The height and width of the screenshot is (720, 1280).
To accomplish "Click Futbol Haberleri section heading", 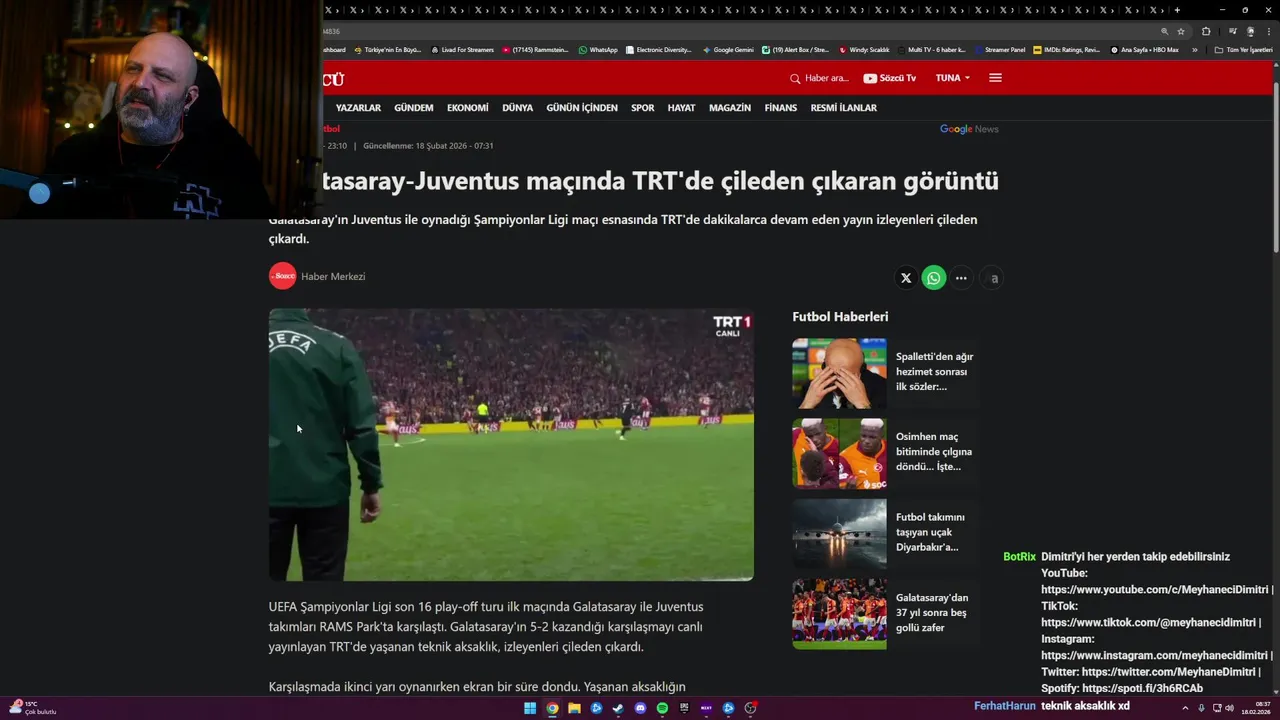I will point(840,316).
